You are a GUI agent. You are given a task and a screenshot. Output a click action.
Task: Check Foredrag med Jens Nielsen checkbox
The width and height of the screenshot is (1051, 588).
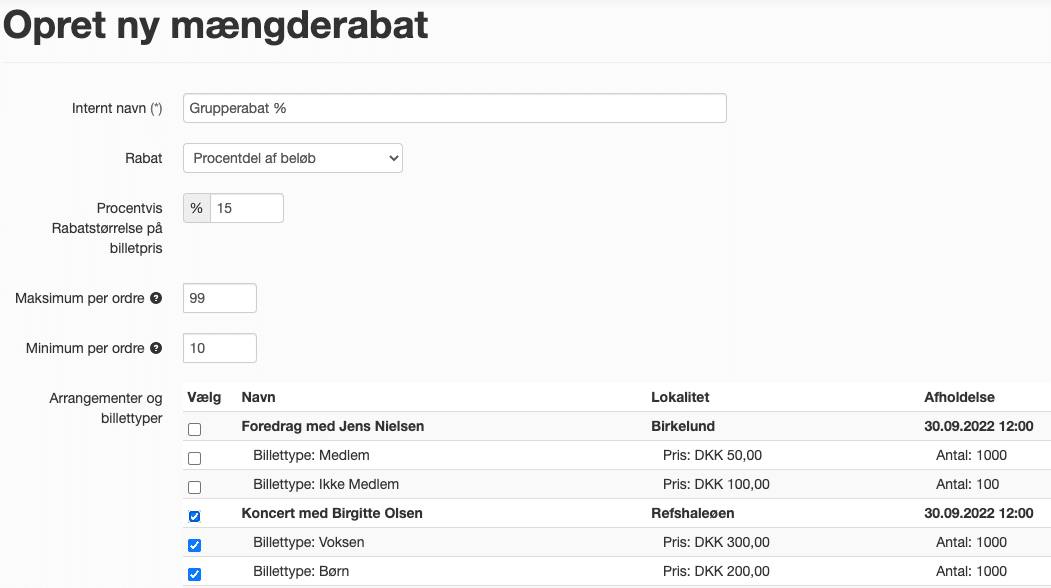(x=194, y=429)
